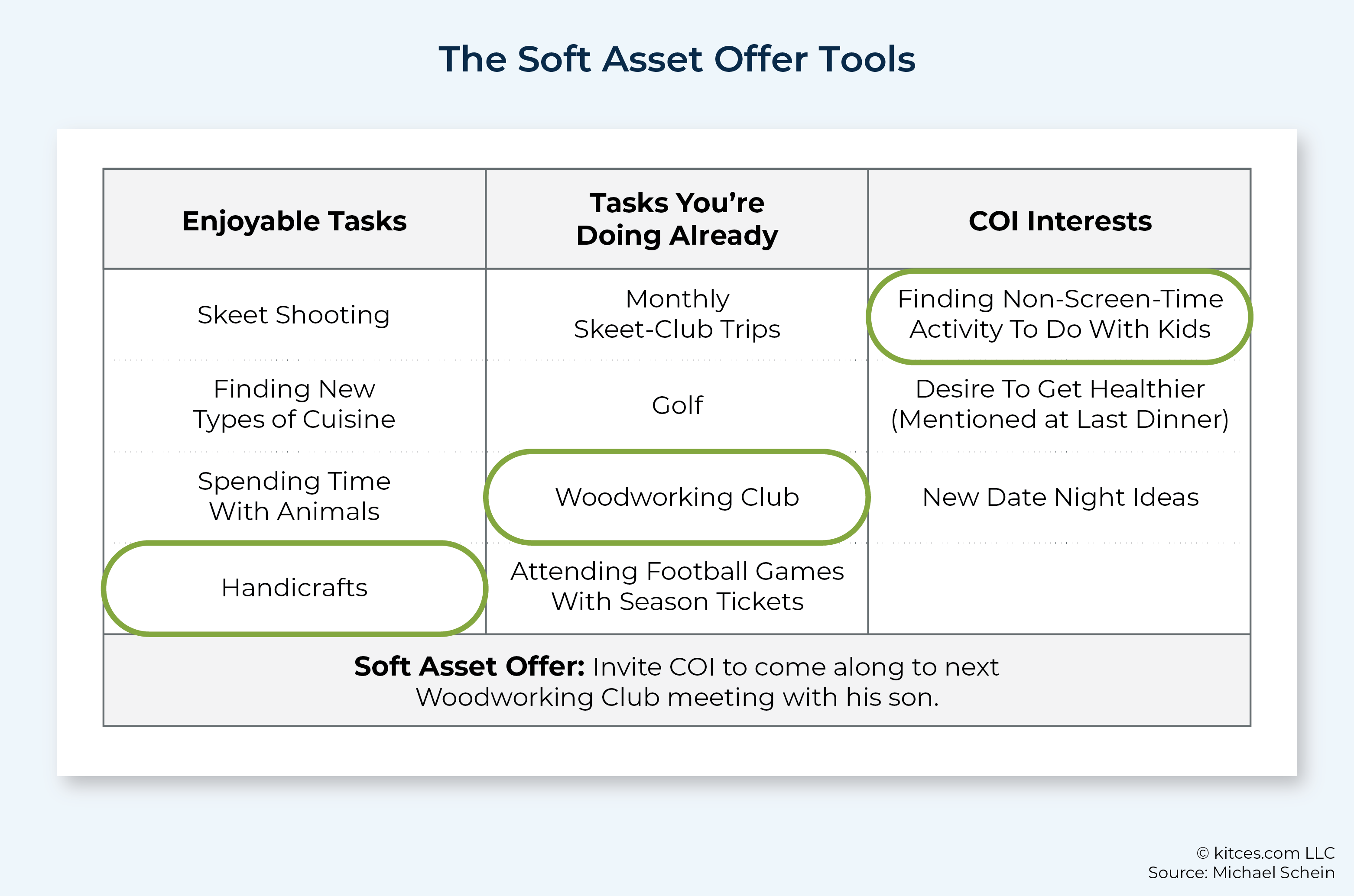Select the Tasks You're Doing Already header
Viewport: 1354px width, 896px height.
pos(677,219)
